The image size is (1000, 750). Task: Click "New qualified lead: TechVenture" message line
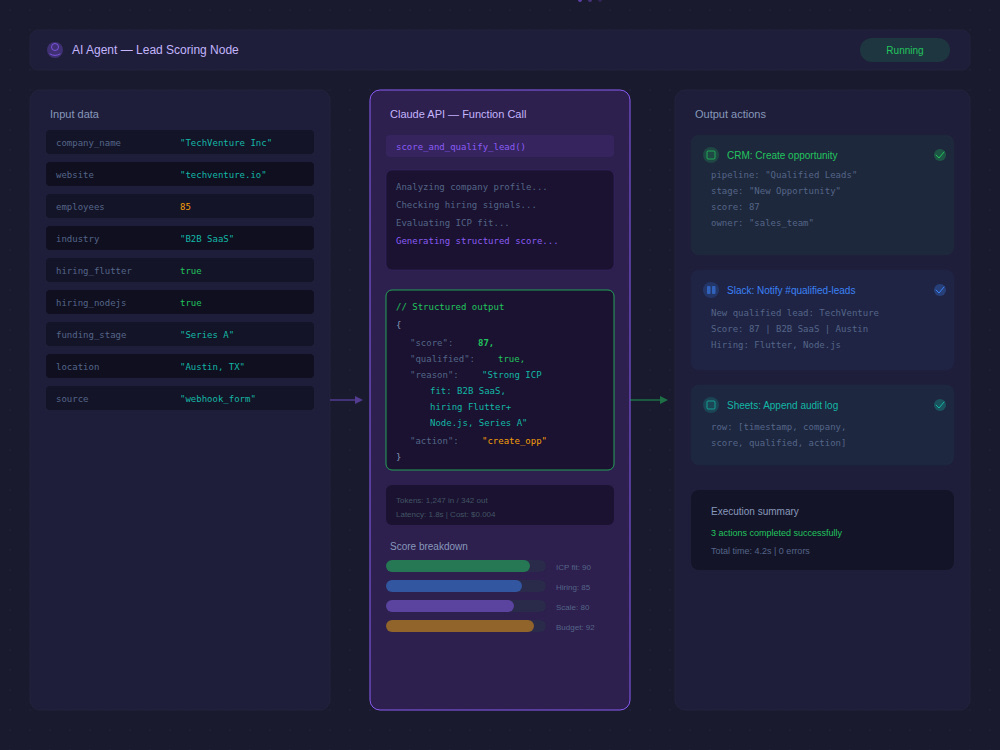[x=795, y=312]
